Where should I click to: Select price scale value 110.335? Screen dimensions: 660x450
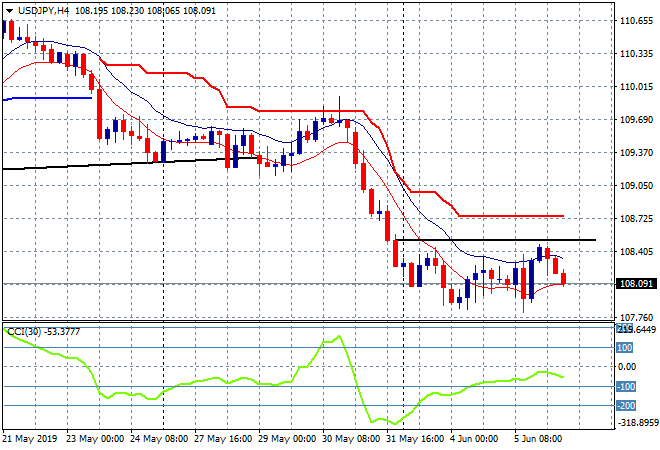point(636,53)
